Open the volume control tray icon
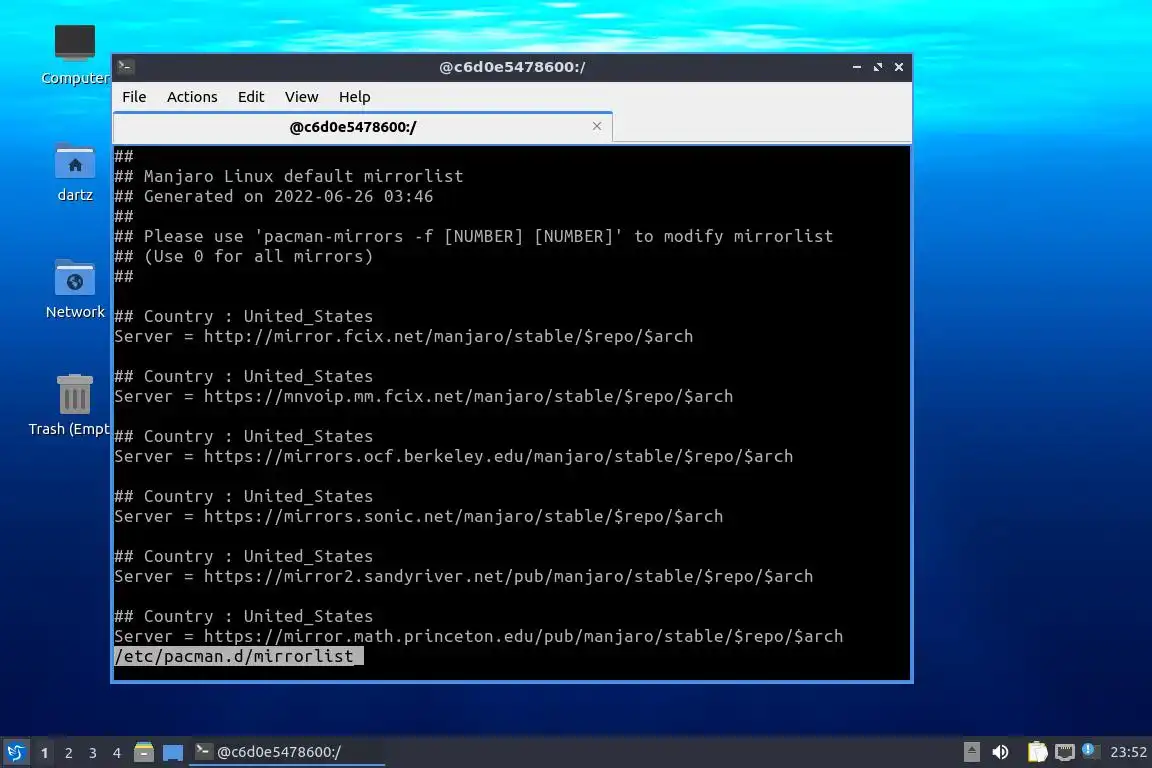 pyautogui.click(x=1000, y=752)
